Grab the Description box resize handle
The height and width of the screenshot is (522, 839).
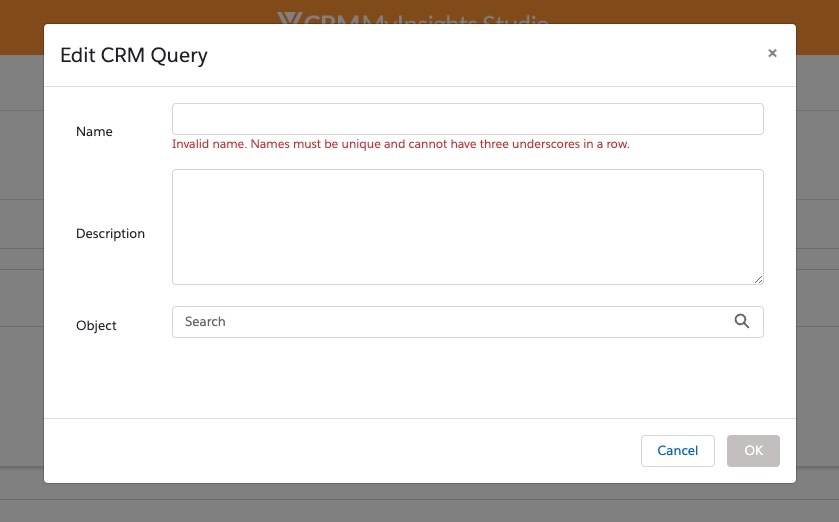pyautogui.click(x=758, y=279)
